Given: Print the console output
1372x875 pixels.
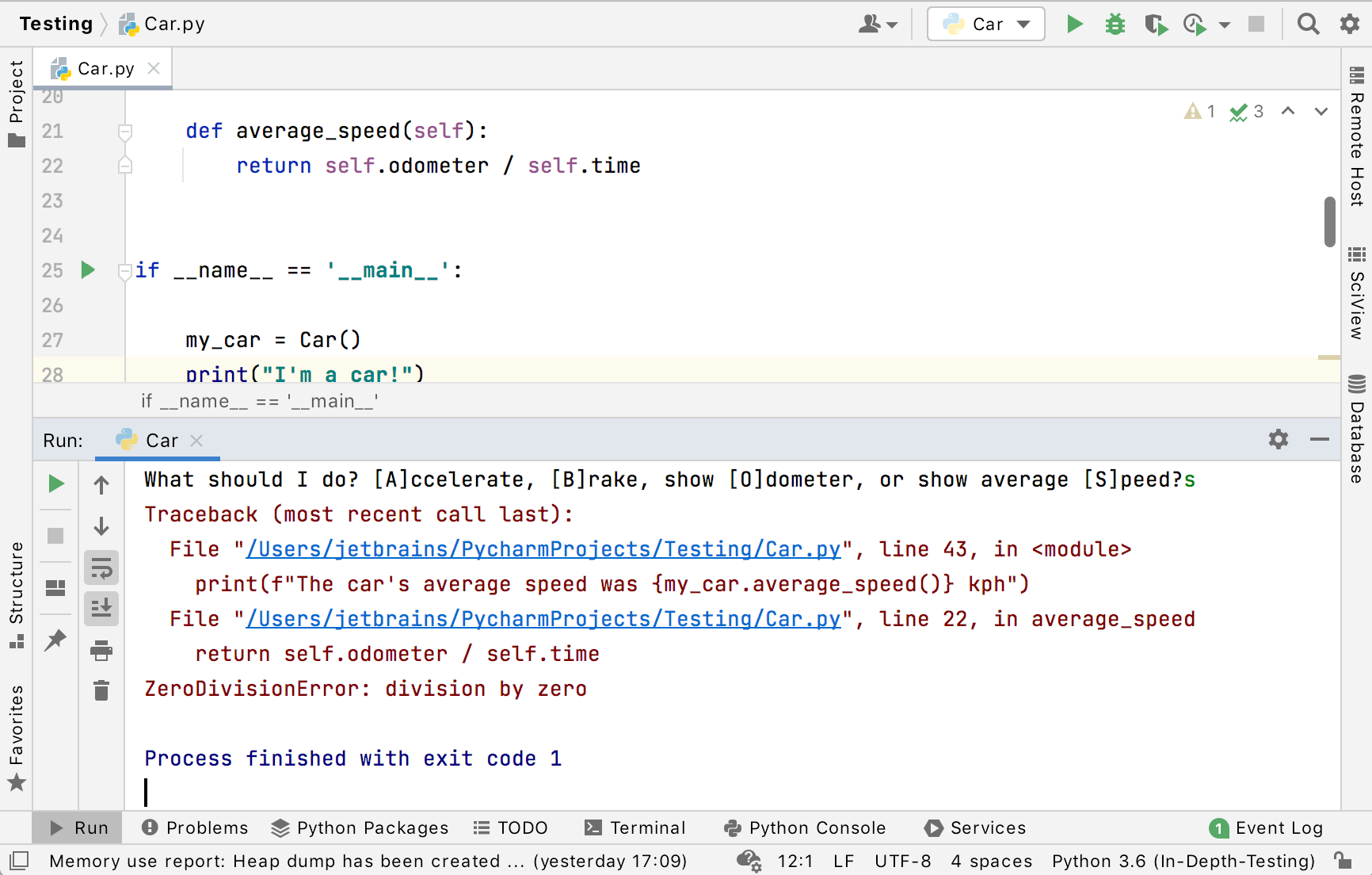Looking at the screenshot, I should point(101,651).
